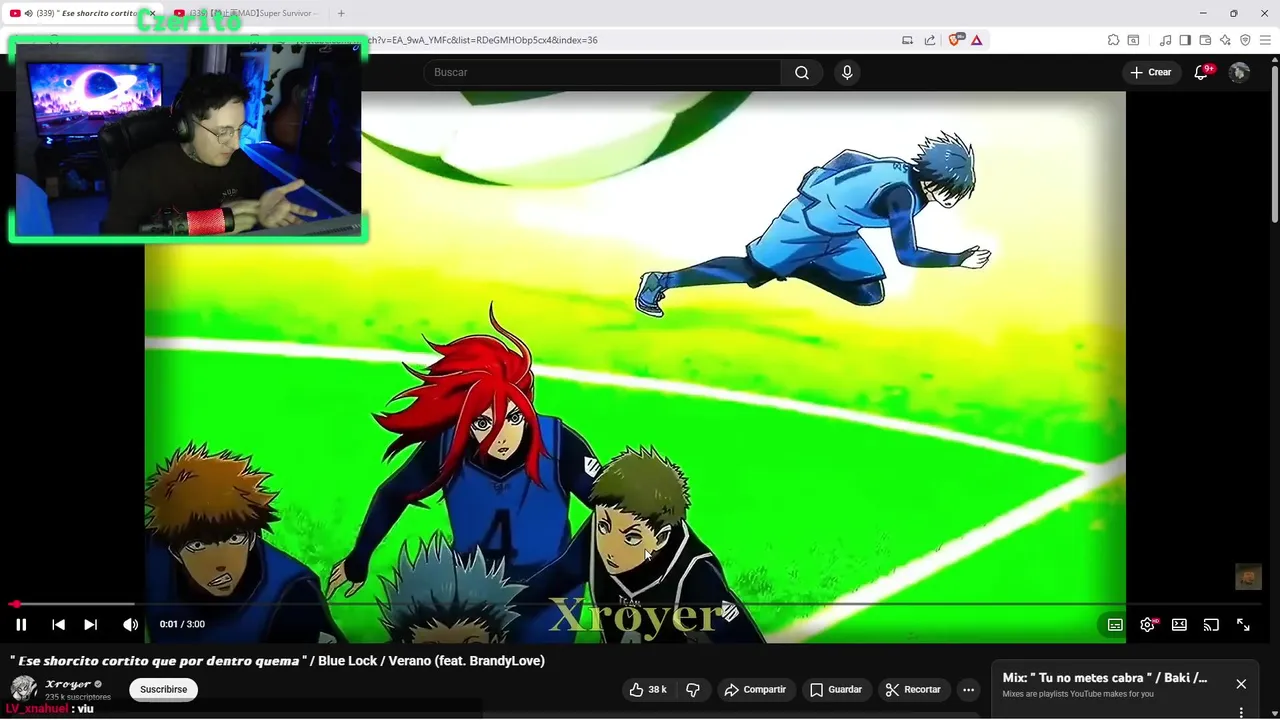Open the player settings gear
Image resolution: width=1280 pixels, height=720 pixels.
point(1148,624)
